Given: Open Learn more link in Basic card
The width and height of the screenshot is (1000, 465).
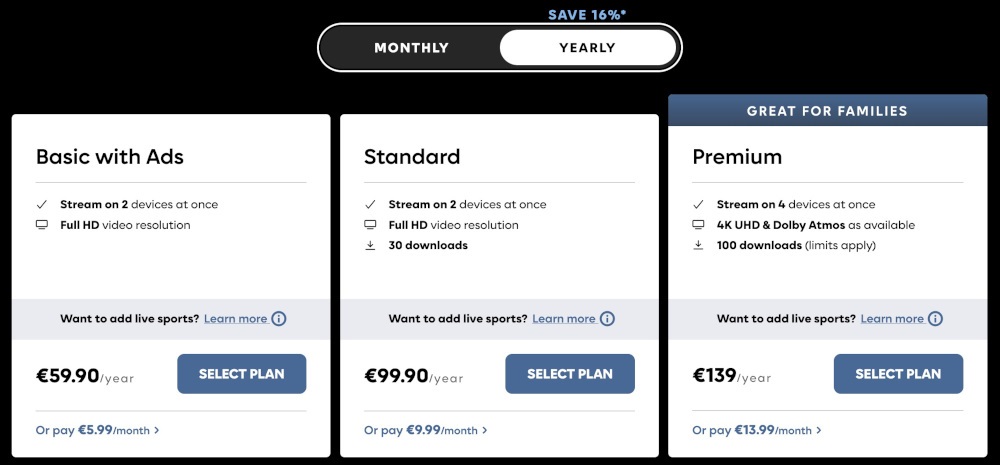Looking at the screenshot, I should tap(235, 319).
